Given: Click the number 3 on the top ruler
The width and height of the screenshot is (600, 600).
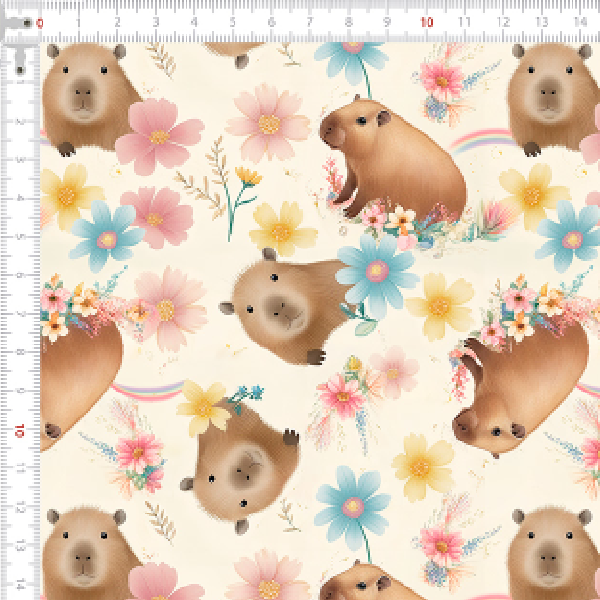Looking at the screenshot, I should coord(156,22).
